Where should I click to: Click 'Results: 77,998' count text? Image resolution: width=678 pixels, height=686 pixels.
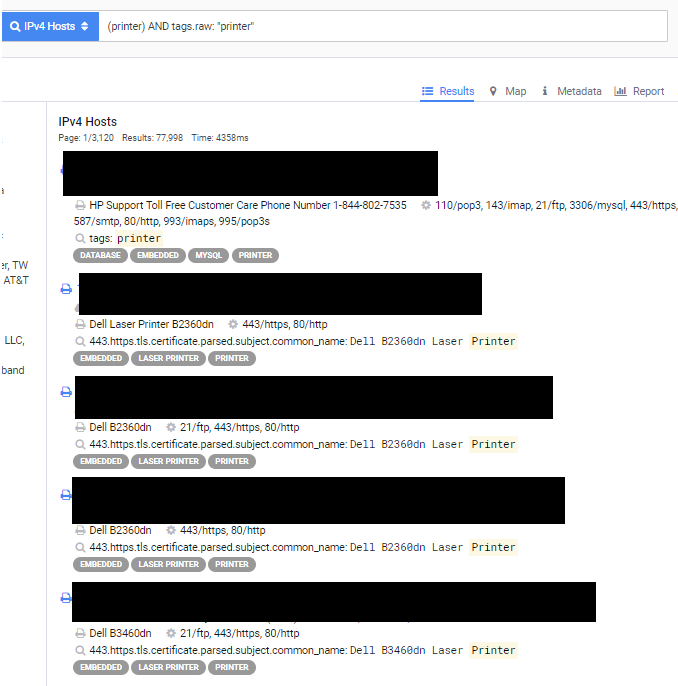pyautogui.click(x=152, y=138)
